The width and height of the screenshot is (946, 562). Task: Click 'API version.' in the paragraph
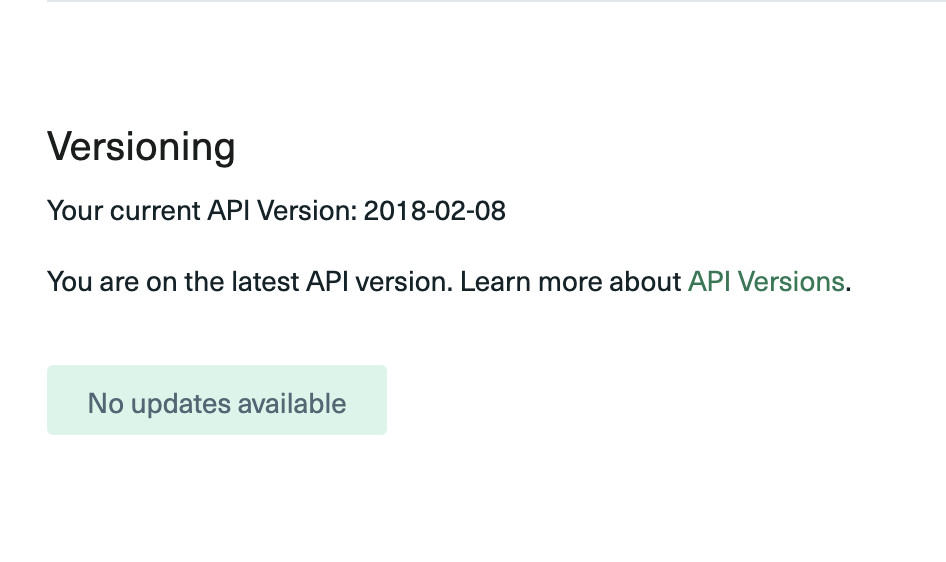pos(379,282)
